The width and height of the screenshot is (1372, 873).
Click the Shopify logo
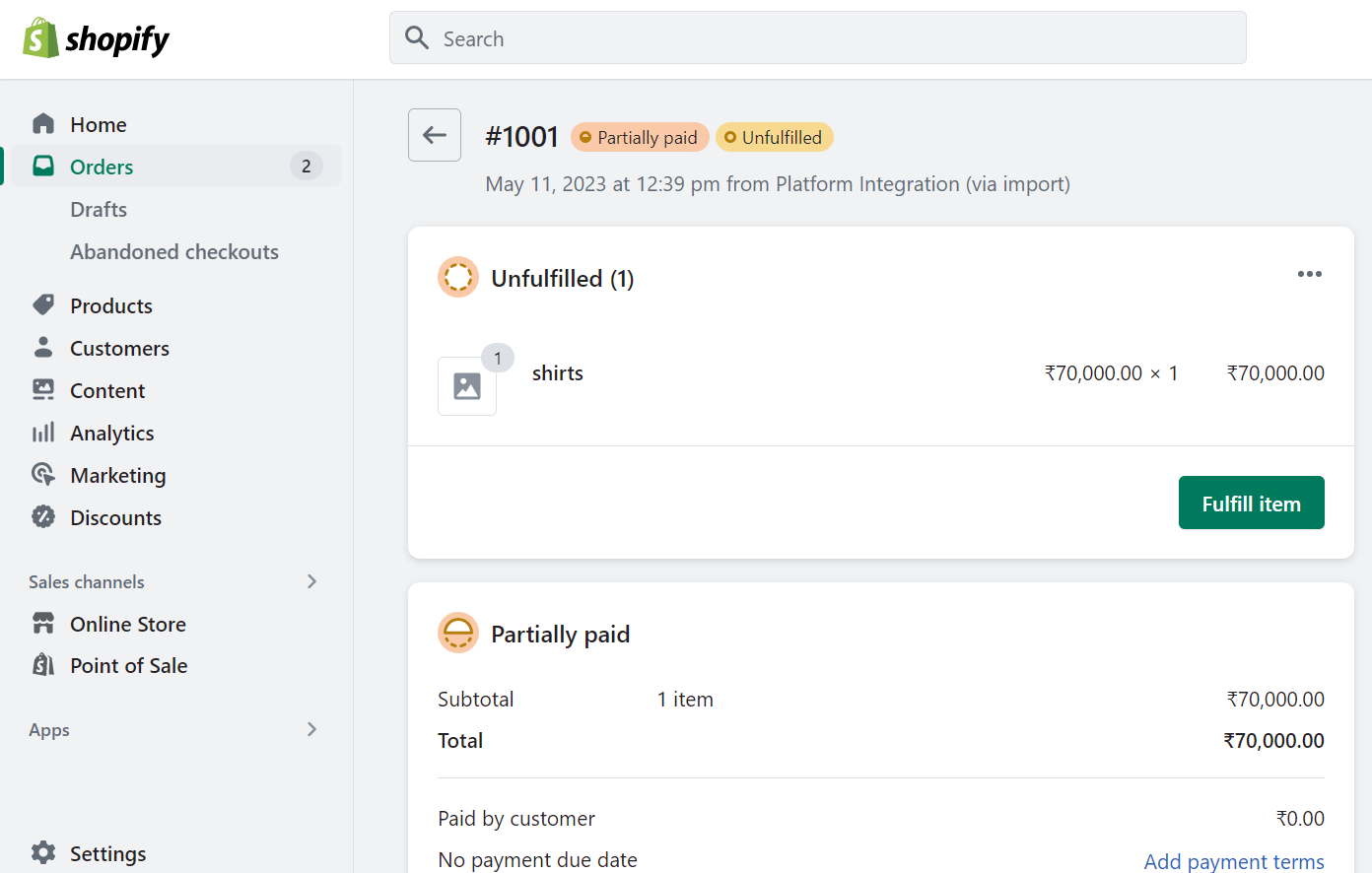point(96,39)
